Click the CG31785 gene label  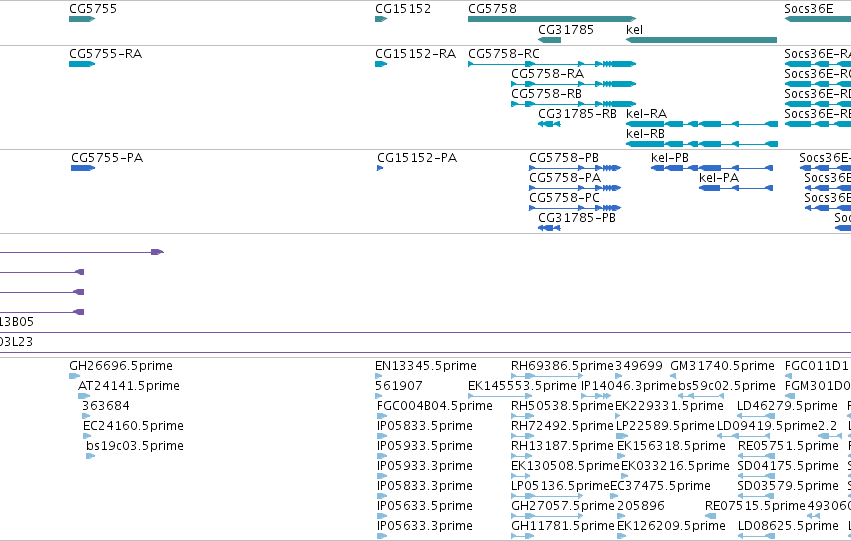pyautogui.click(x=566, y=30)
